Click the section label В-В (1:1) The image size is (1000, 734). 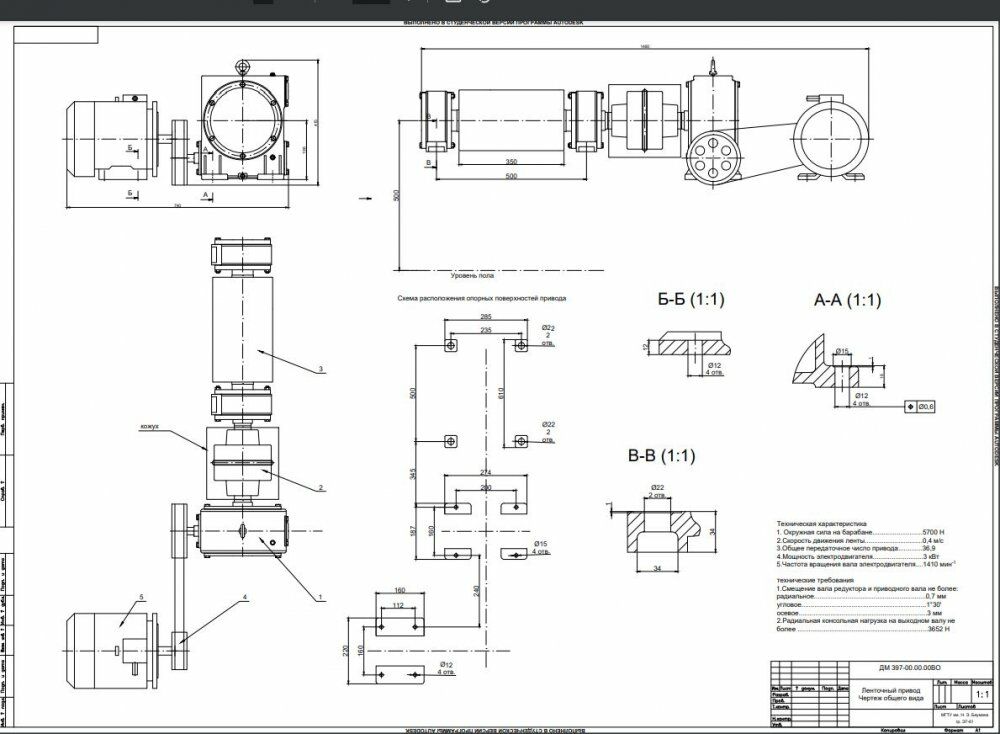(x=661, y=456)
